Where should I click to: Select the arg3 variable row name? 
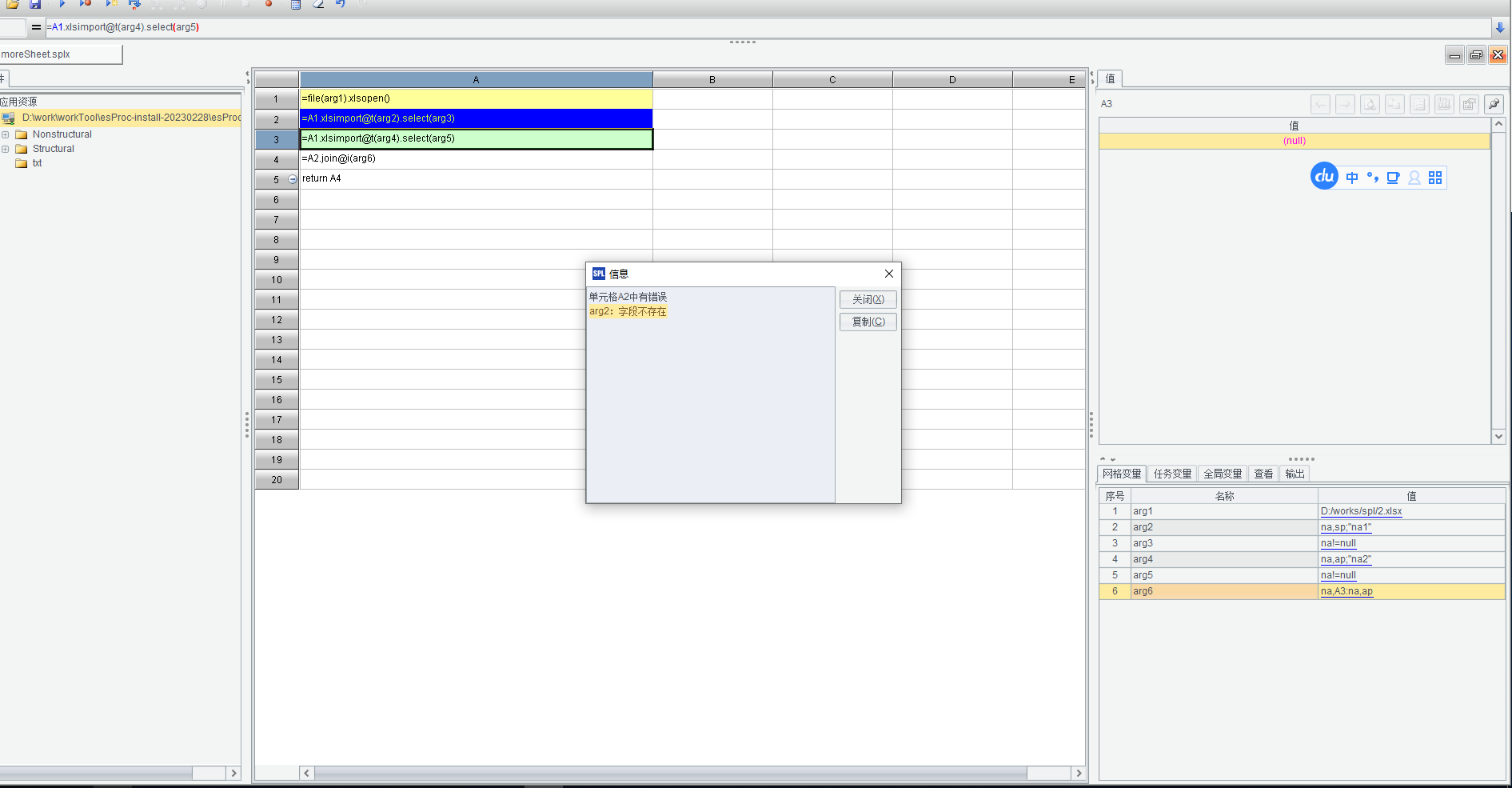(1223, 543)
